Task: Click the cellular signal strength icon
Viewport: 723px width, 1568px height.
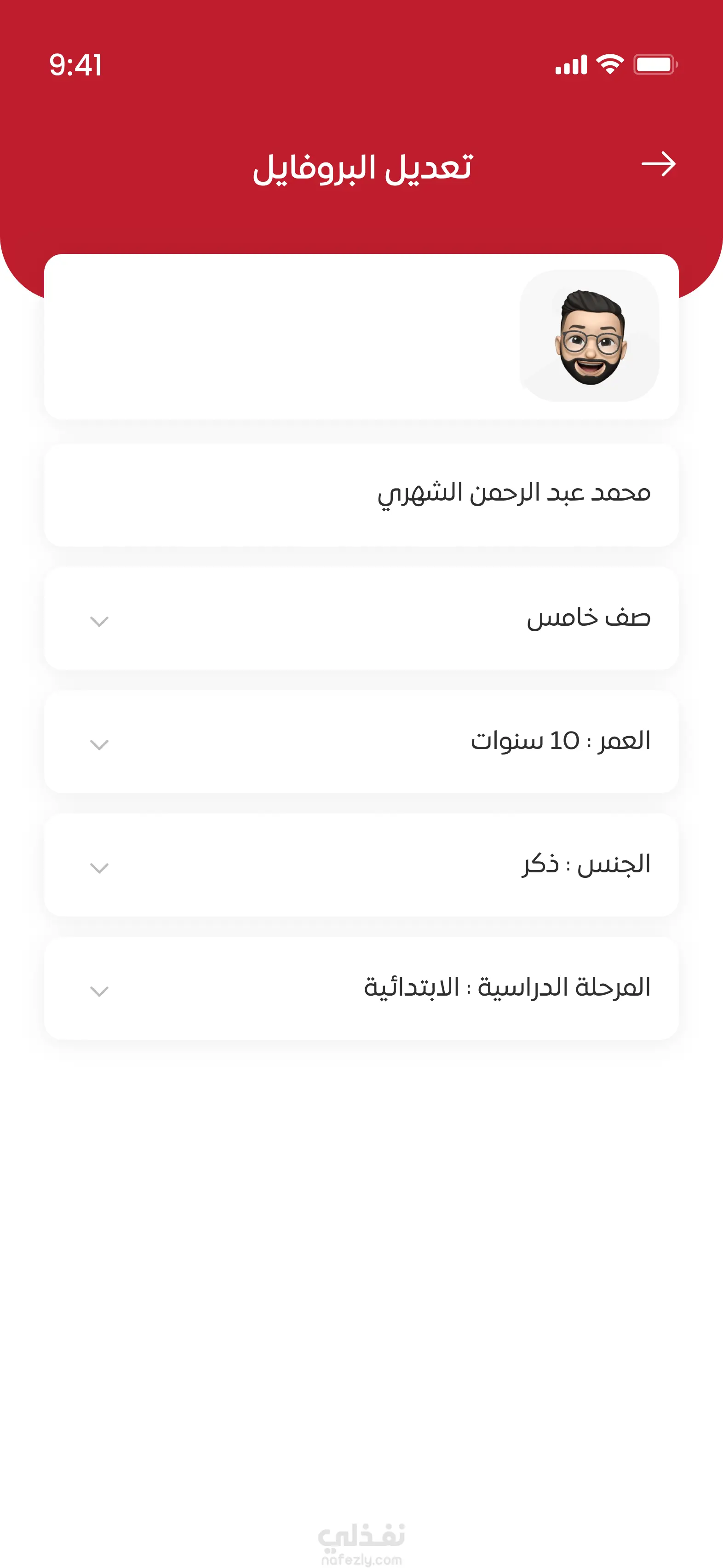Action: coord(571,64)
